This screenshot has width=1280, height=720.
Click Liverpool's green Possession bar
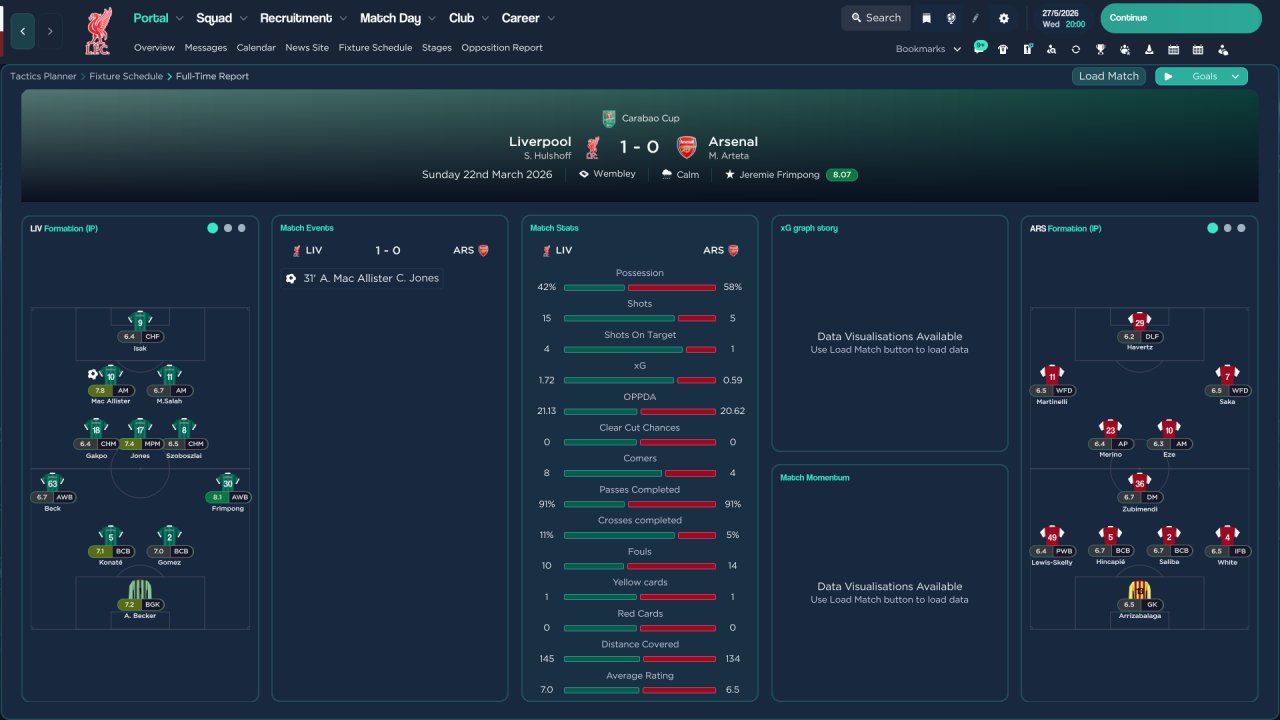(594, 287)
